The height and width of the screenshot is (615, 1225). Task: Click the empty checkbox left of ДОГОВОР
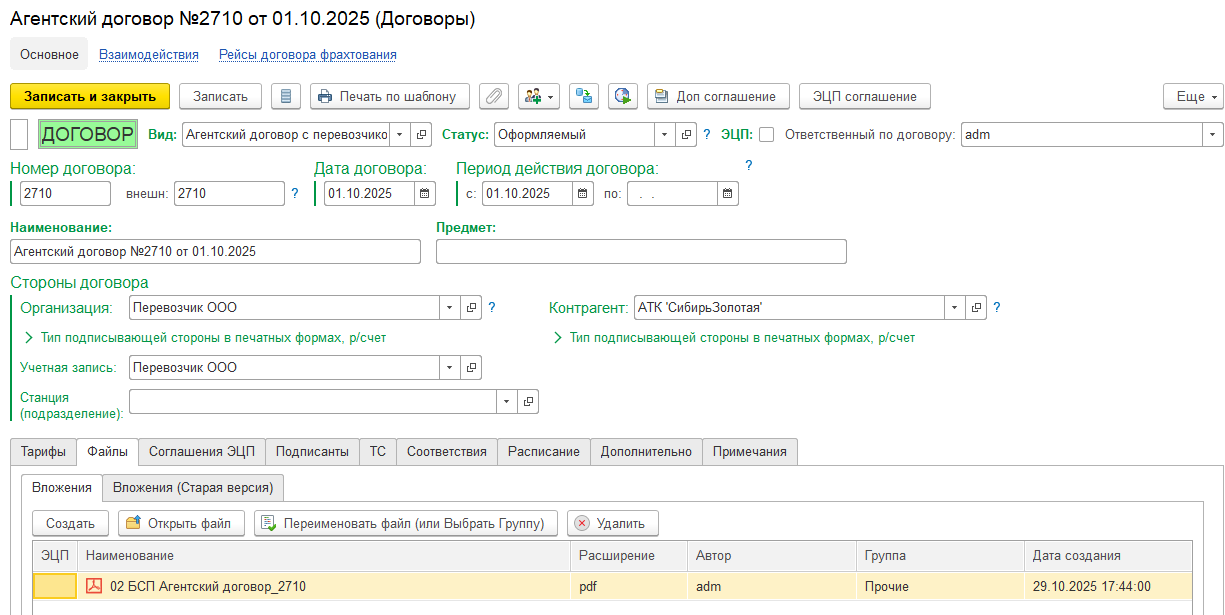[x=19, y=134]
